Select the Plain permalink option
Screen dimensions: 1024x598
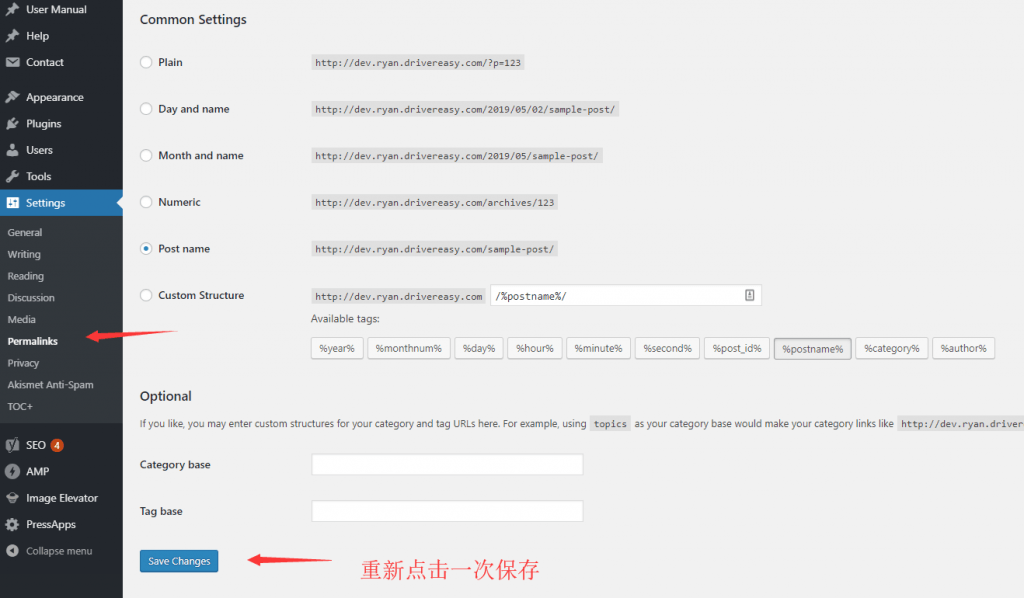click(x=146, y=62)
